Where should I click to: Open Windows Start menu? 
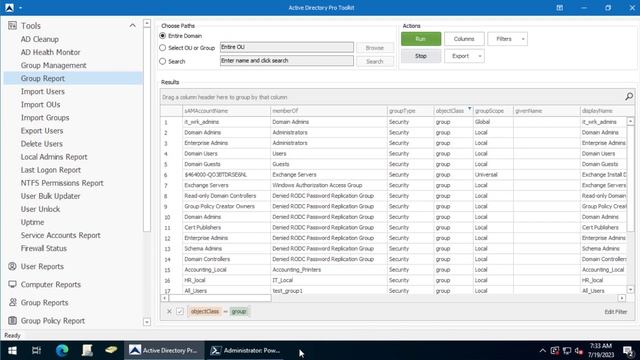tap(12, 351)
